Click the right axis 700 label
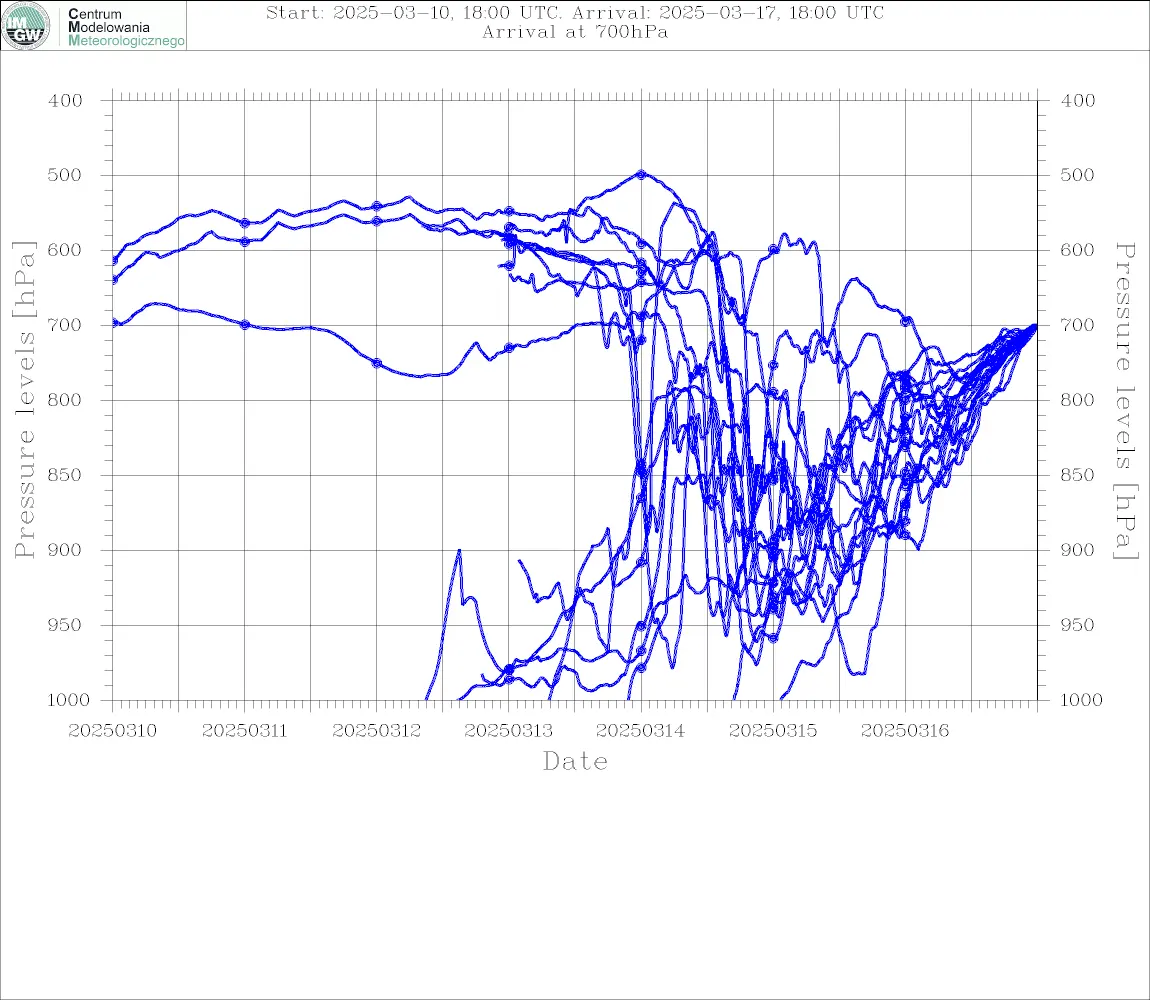This screenshot has width=1150, height=1000. (1077, 325)
